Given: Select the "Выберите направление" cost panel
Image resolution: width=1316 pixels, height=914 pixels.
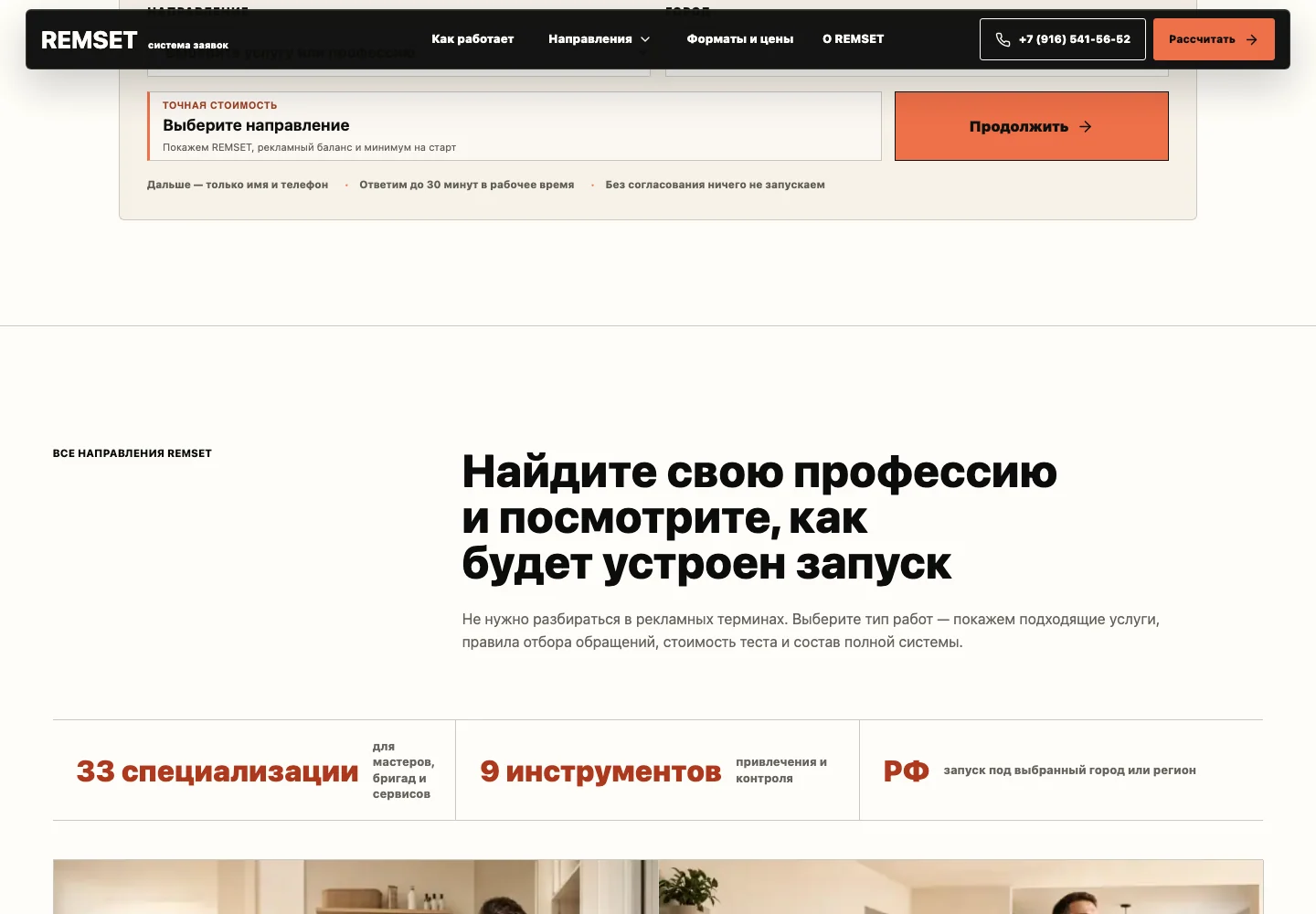Looking at the screenshot, I should point(515,126).
